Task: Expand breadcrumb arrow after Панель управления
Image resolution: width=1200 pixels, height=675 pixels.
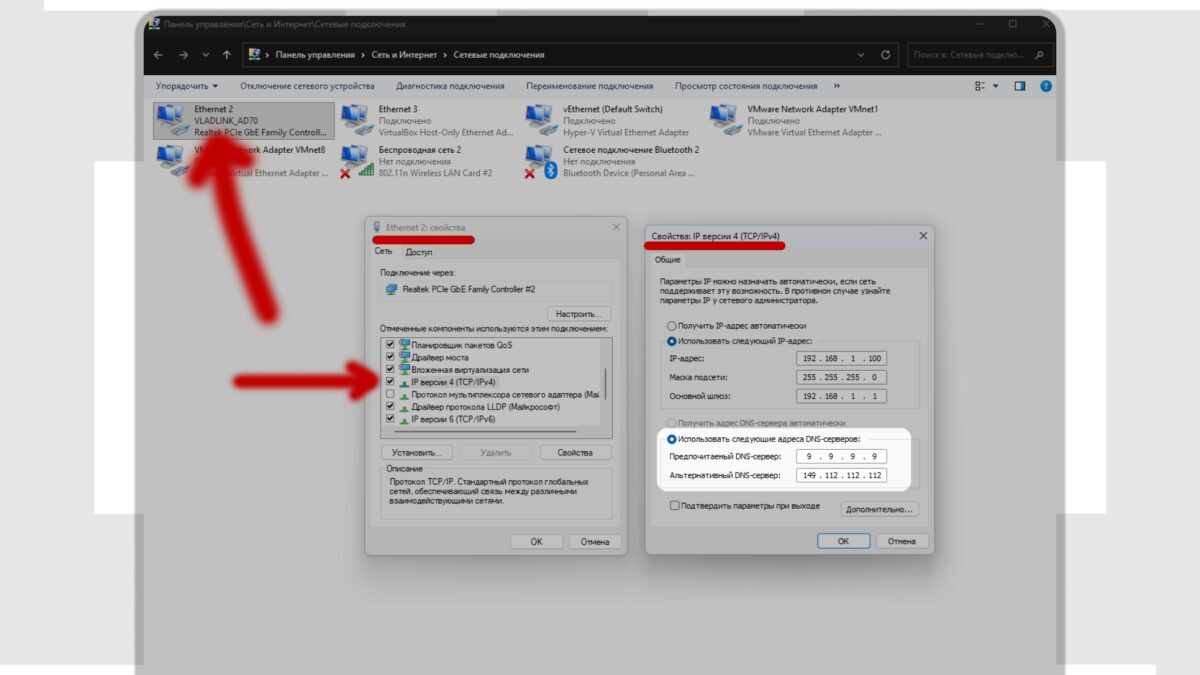Action: (x=361, y=55)
